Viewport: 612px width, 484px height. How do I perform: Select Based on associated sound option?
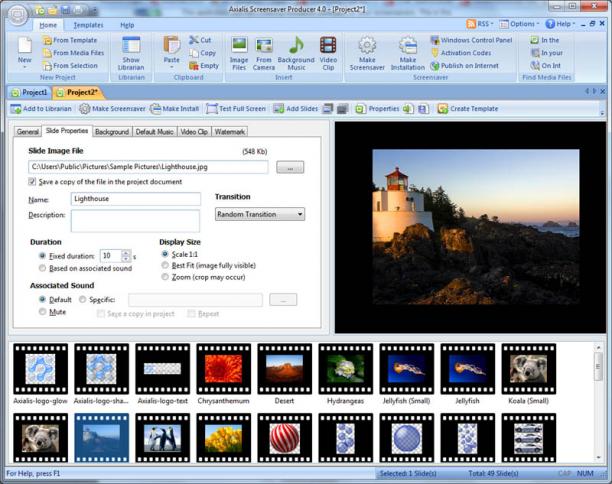coord(42,268)
